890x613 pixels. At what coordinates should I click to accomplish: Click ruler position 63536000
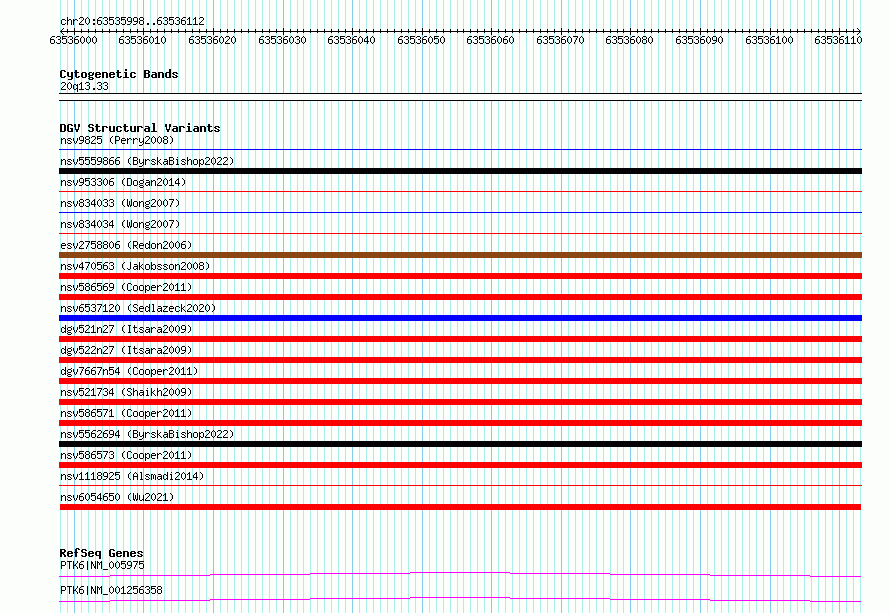click(73, 40)
